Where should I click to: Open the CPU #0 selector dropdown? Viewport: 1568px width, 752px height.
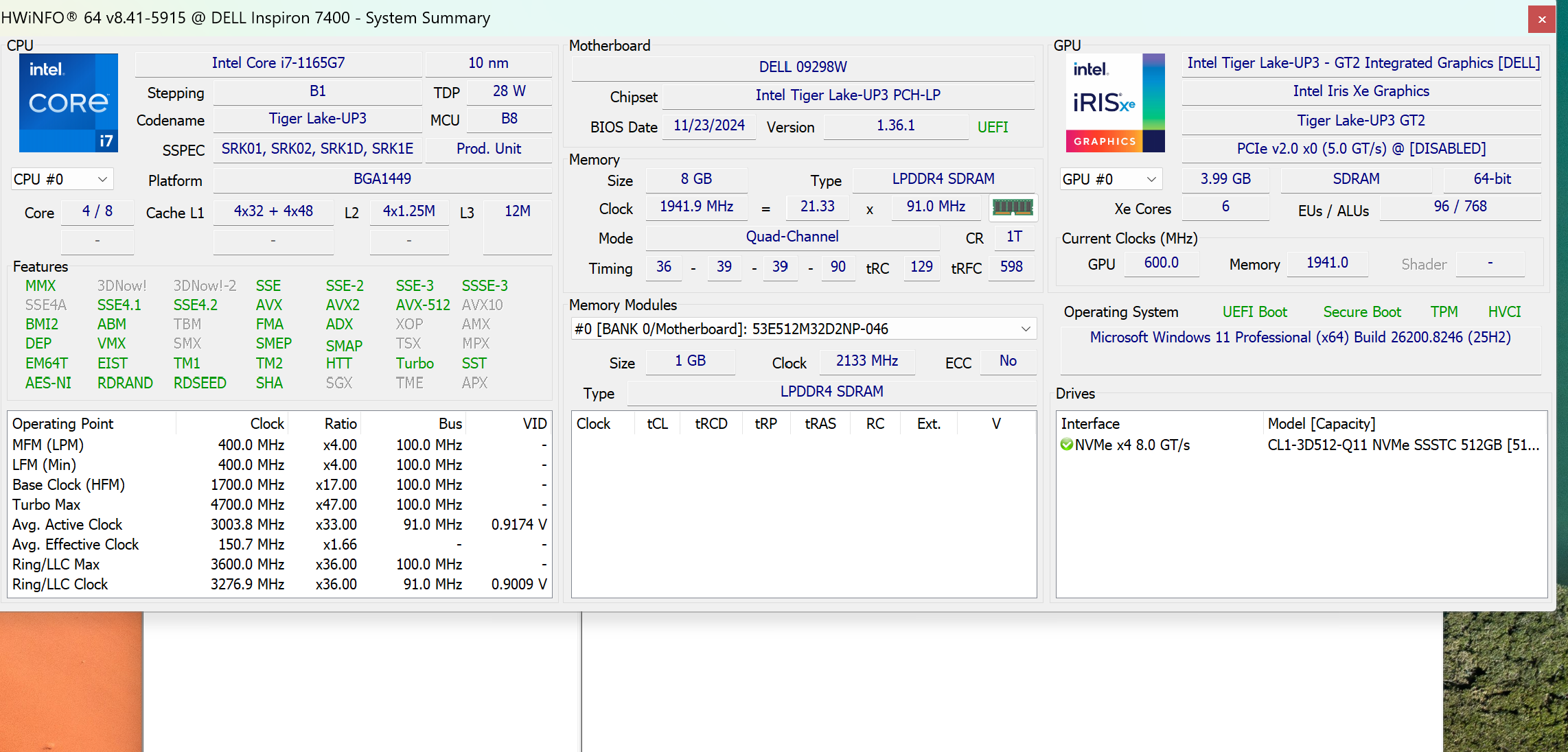click(62, 179)
